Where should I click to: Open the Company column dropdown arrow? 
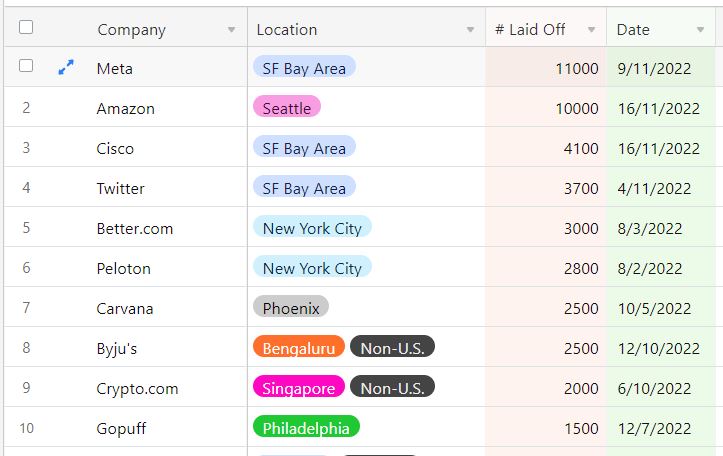click(x=231, y=30)
